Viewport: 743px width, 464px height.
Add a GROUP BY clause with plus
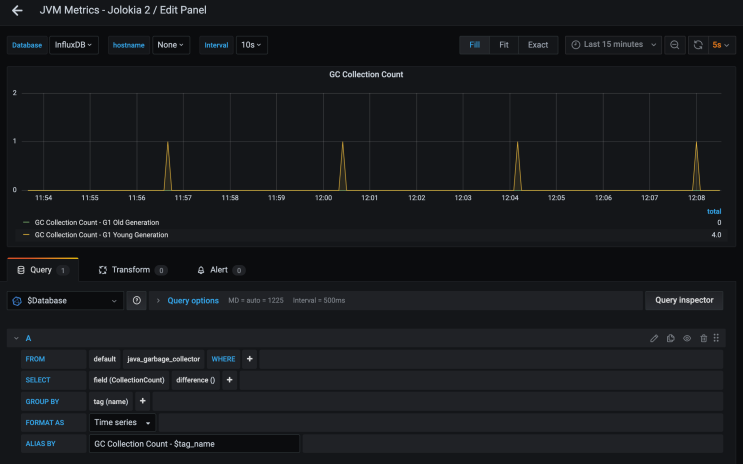[x=142, y=401]
